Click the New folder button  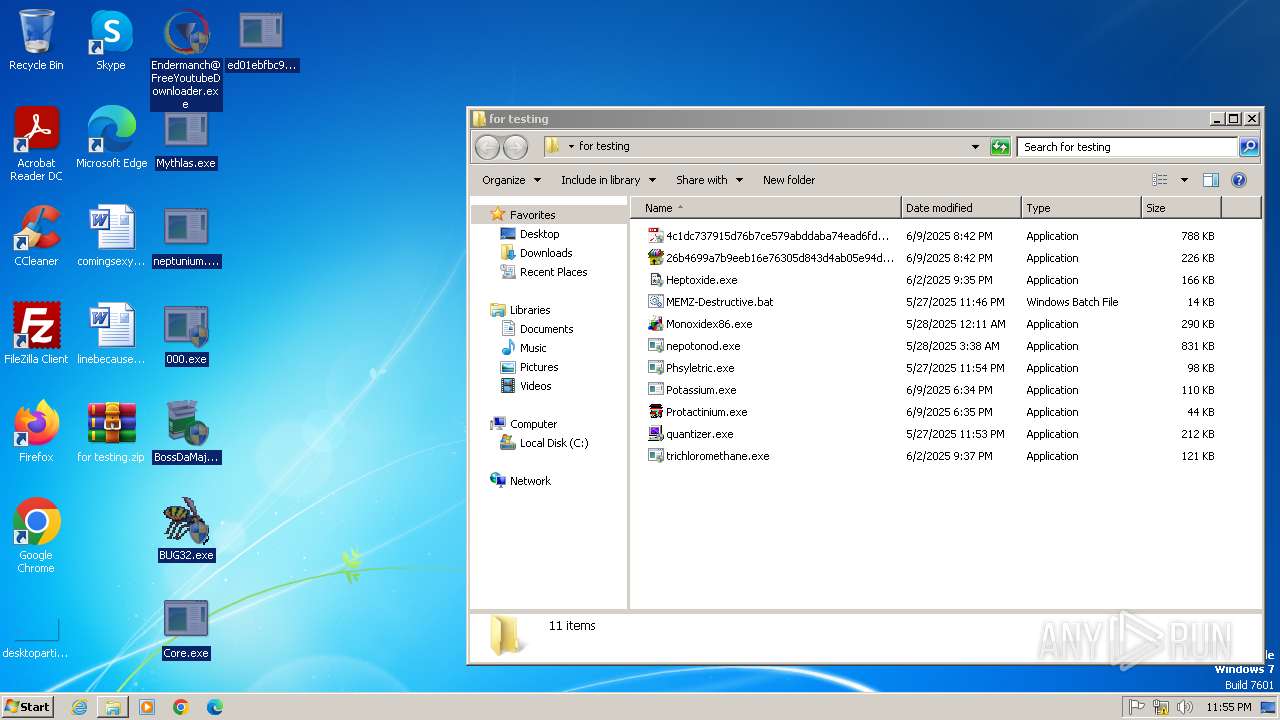789,180
